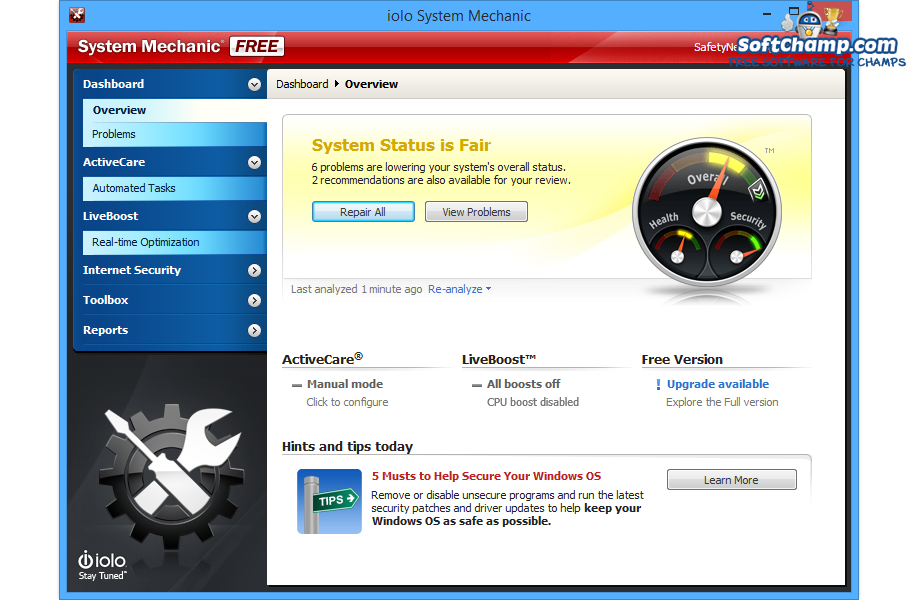Click the Last analyzed 1 minute ago text

click(x=357, y=289)
